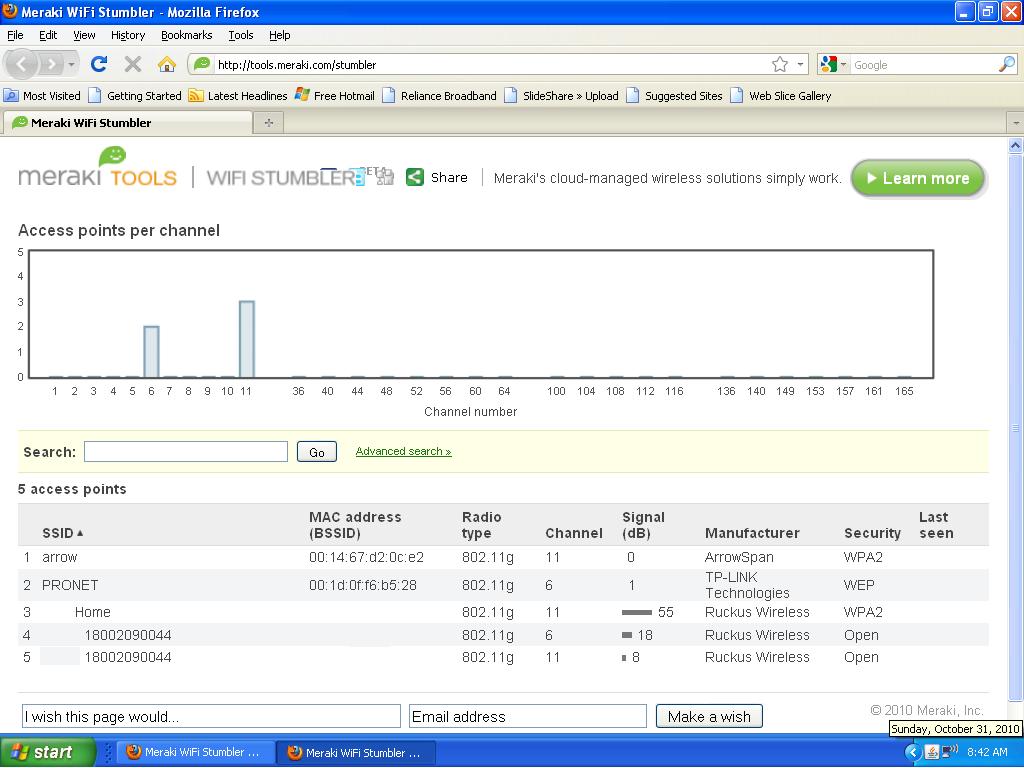Viewport: 1024px width, 768px height.
Task: Click the Make a wish button
Action: [709, 716]
